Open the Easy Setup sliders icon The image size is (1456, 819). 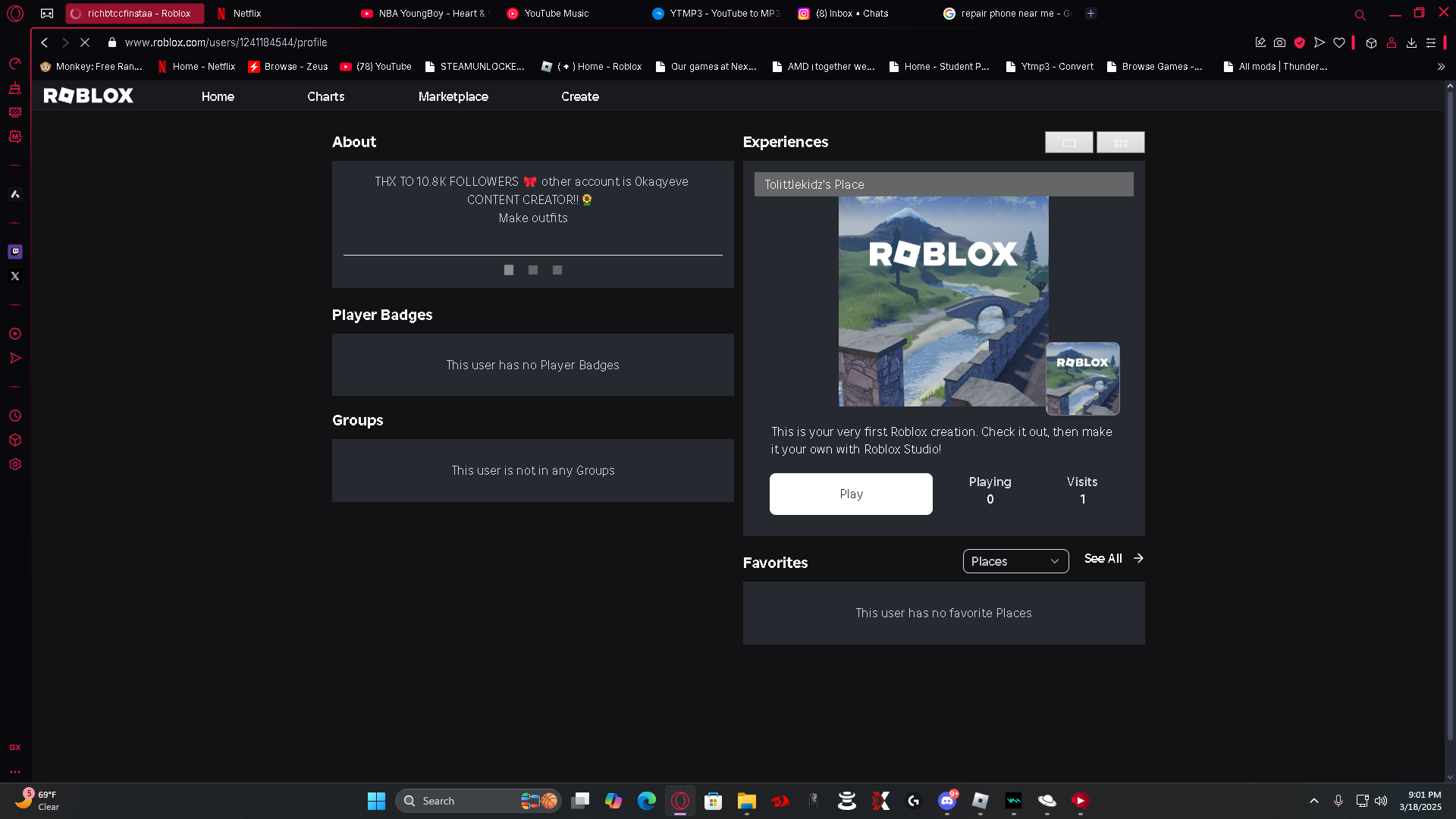[1431, 42]
